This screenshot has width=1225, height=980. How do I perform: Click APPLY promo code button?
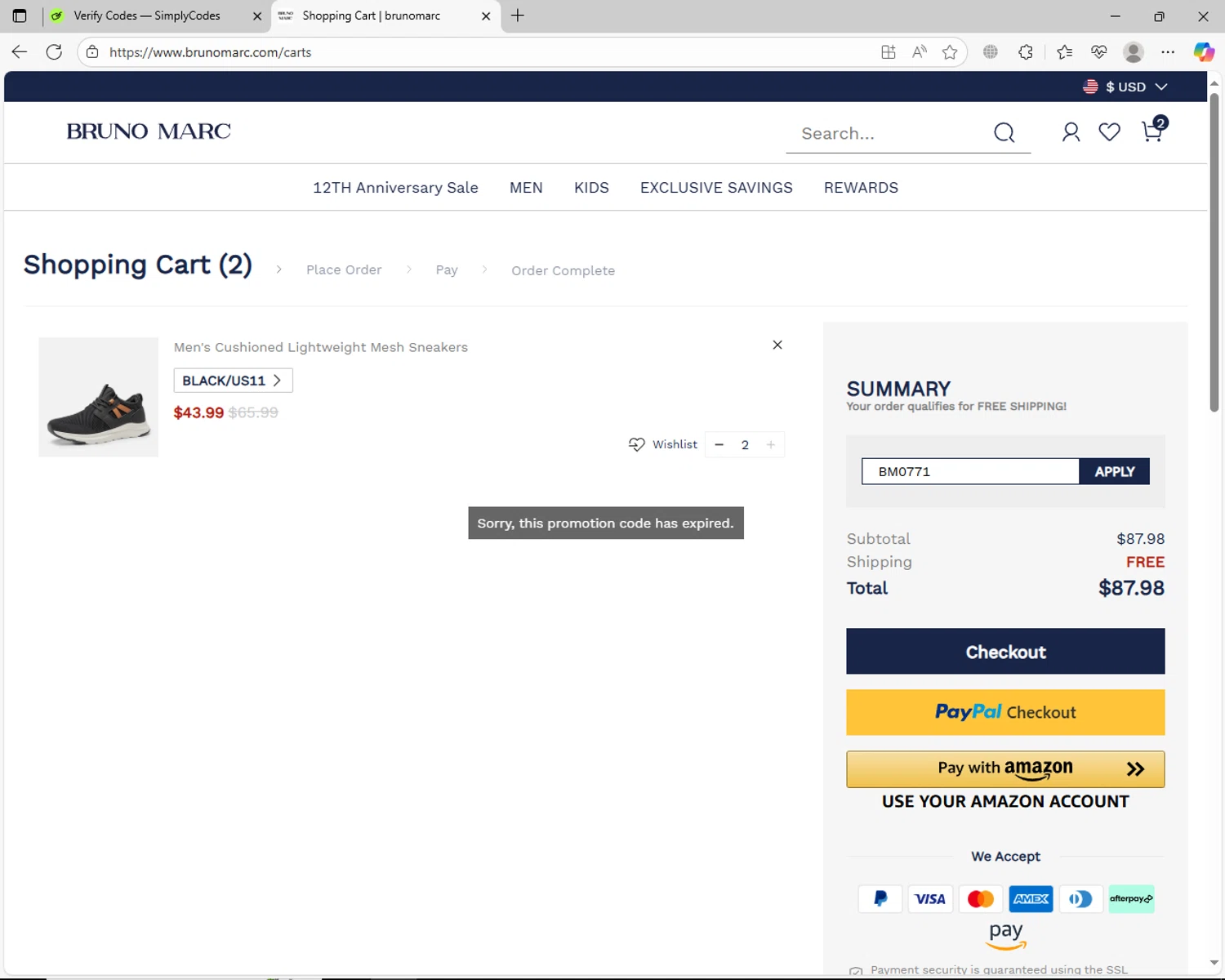click(x=1114, y=471)
